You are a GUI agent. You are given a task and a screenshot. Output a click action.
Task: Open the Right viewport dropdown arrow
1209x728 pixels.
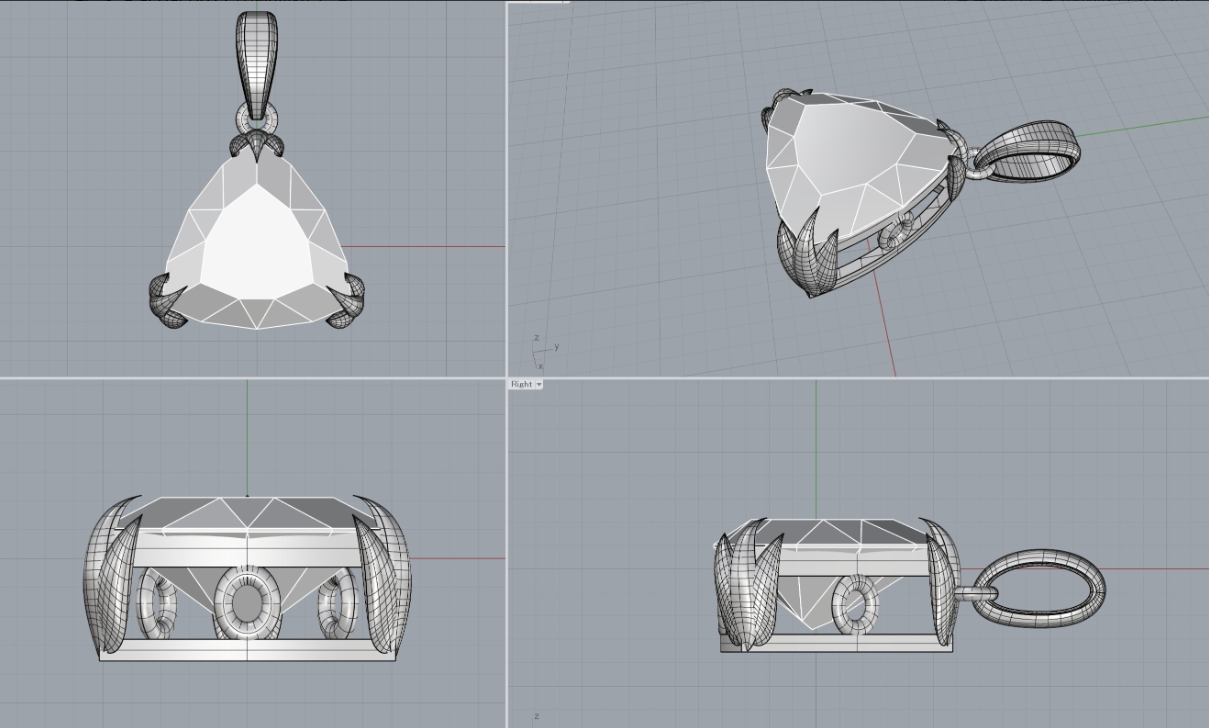(539, 384)
